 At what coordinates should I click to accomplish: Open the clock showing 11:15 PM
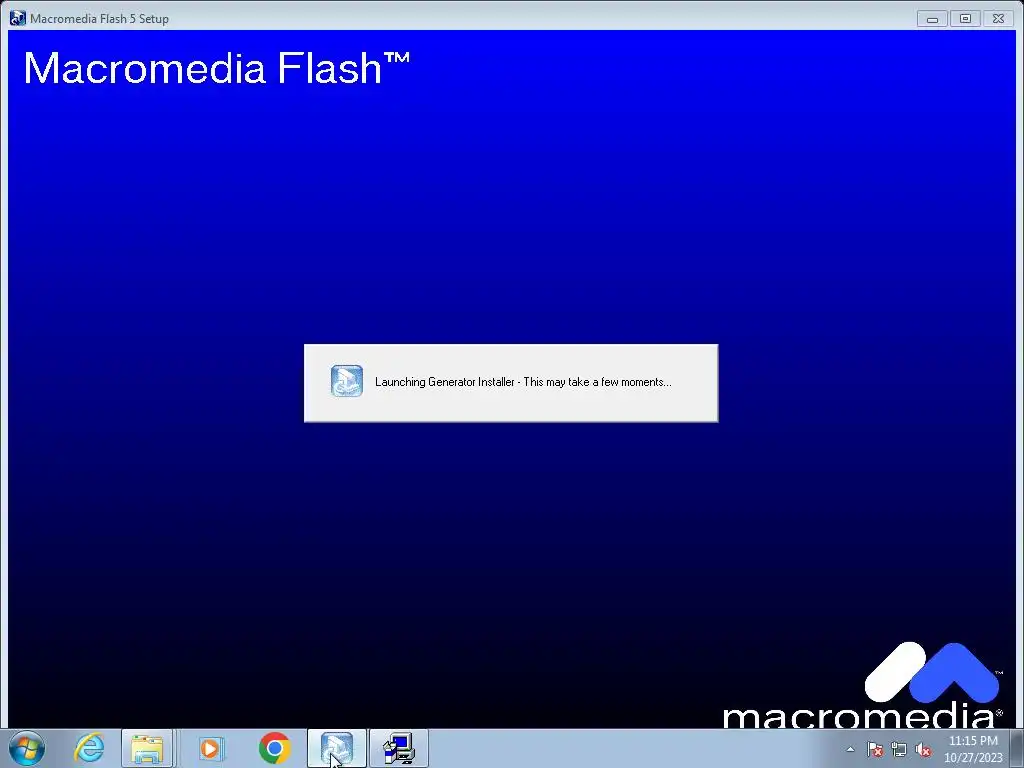tap(973, 749)
